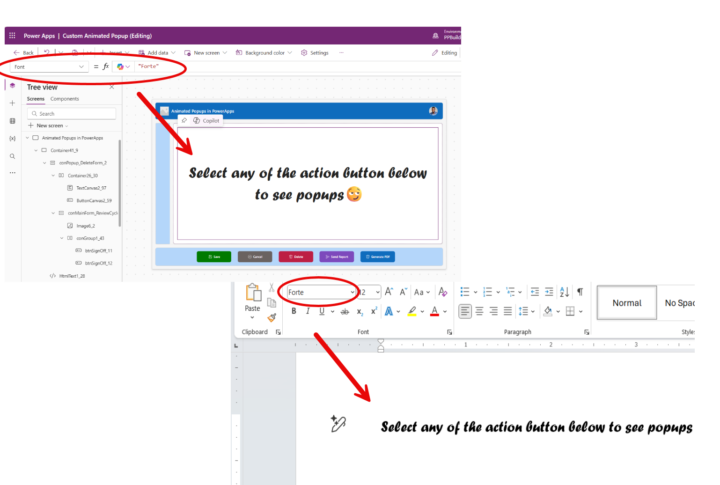
Task: Switch to the Screens tab
Action: (35, 99)
